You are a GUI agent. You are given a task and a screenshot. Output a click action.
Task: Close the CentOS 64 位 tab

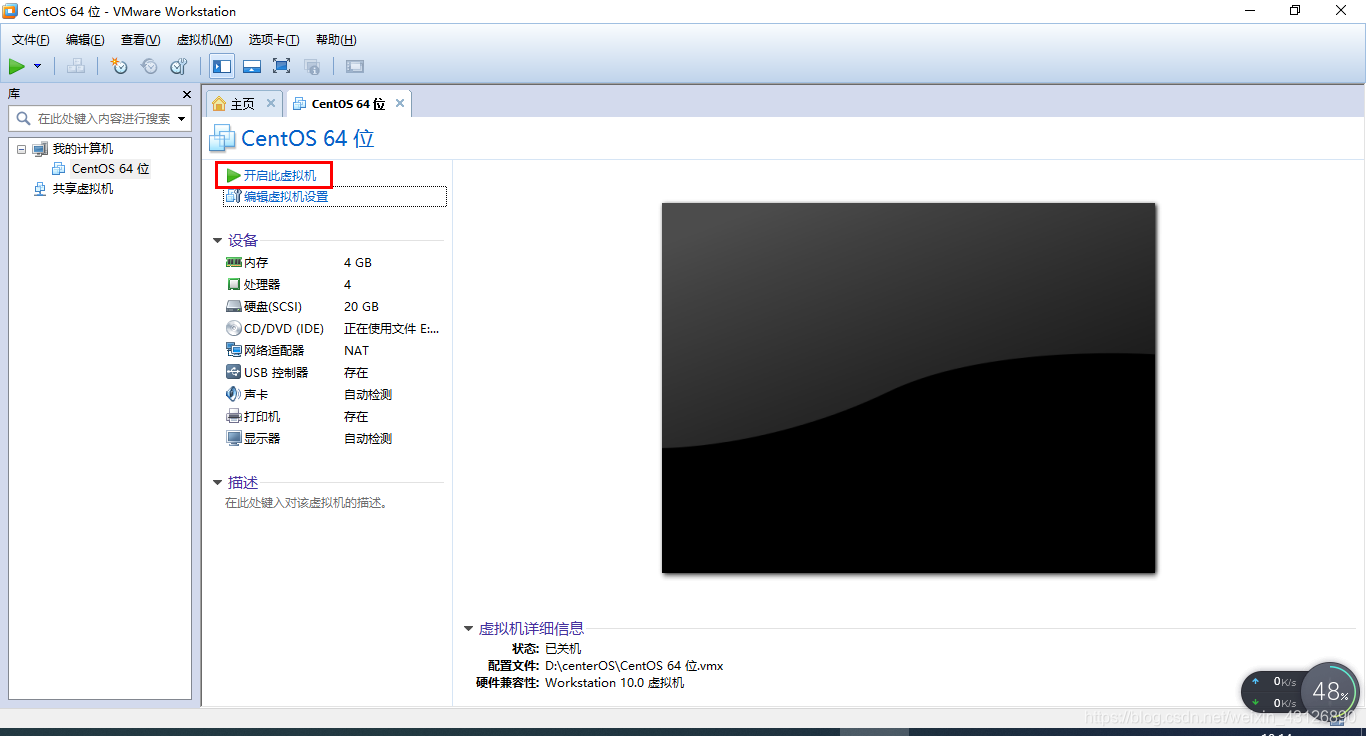click(x=400, y=103)
